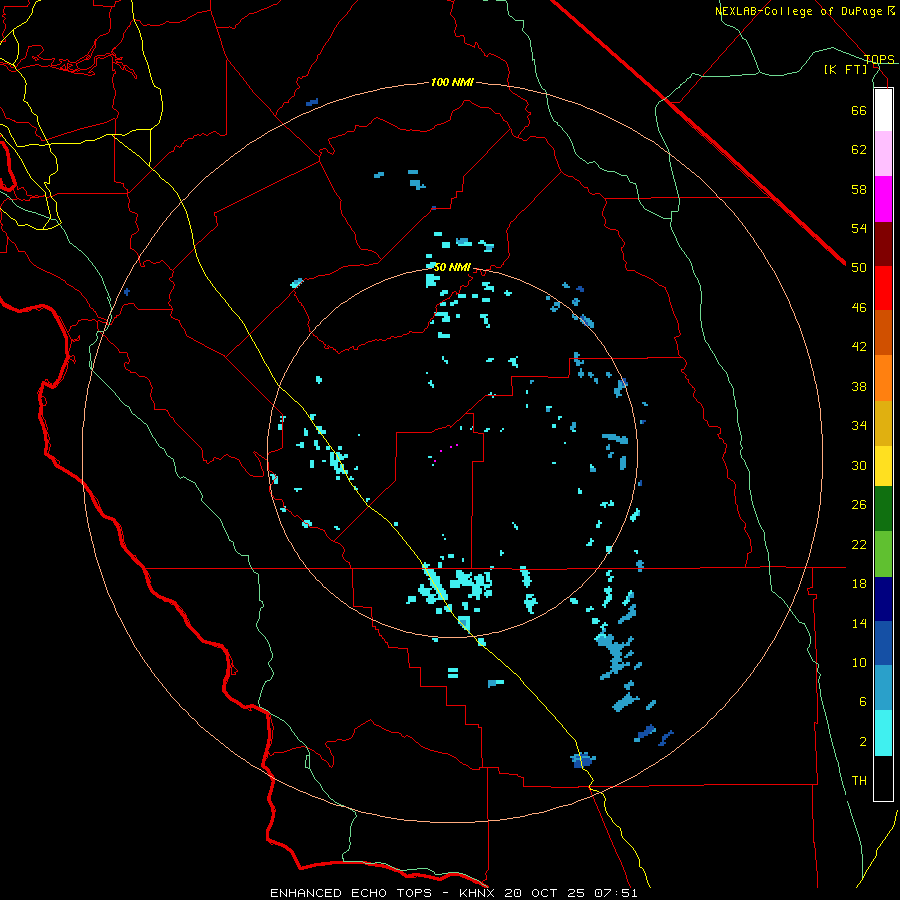Click the 07:51 timestamp
The image size is (900, 900).
pyautogui.click(x=616, y=893)
